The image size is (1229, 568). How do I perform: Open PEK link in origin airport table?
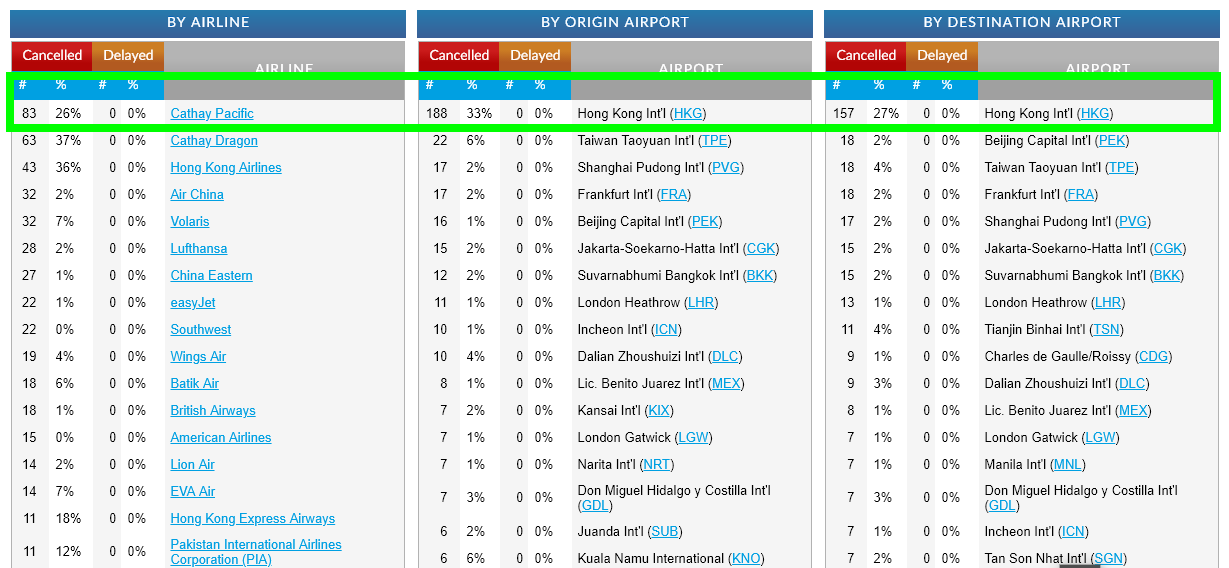coord(705,222)
